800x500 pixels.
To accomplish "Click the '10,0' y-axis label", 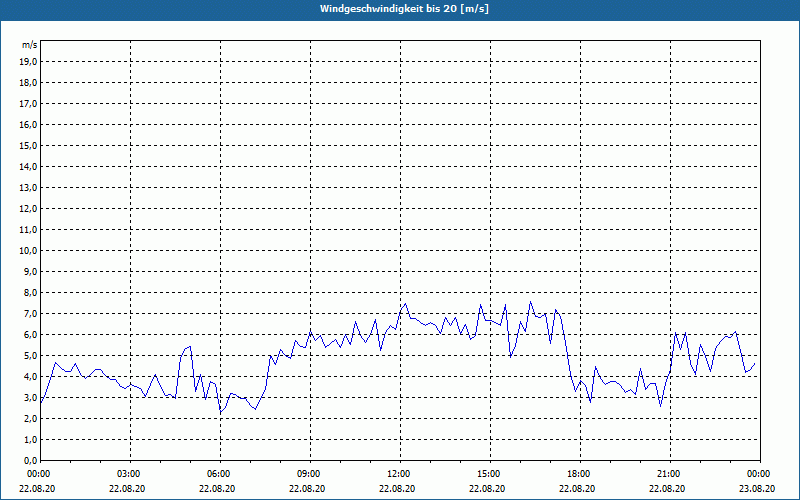I will coord(28,251).
